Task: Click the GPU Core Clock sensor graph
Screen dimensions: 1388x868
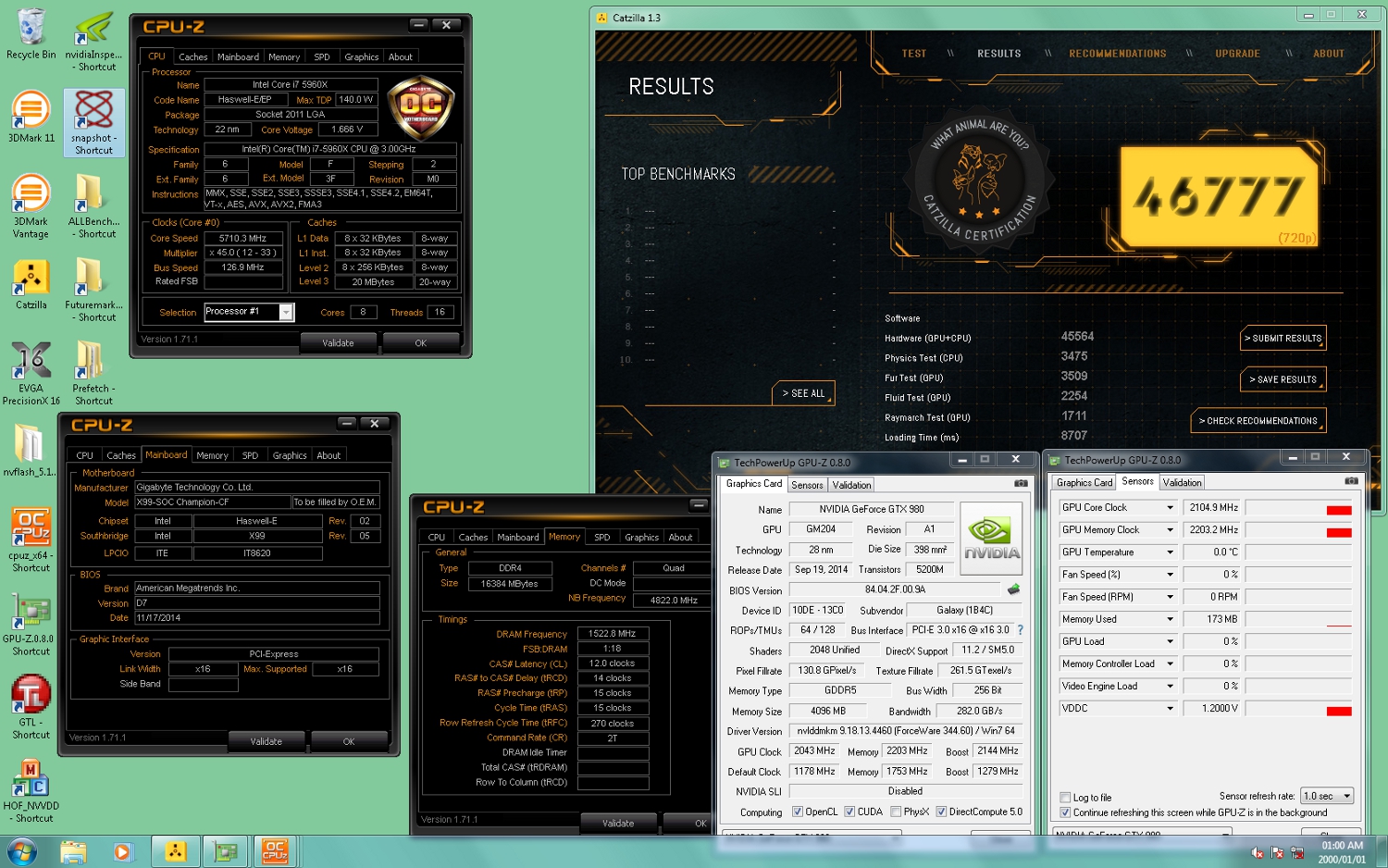Action: coord(1298,508)
